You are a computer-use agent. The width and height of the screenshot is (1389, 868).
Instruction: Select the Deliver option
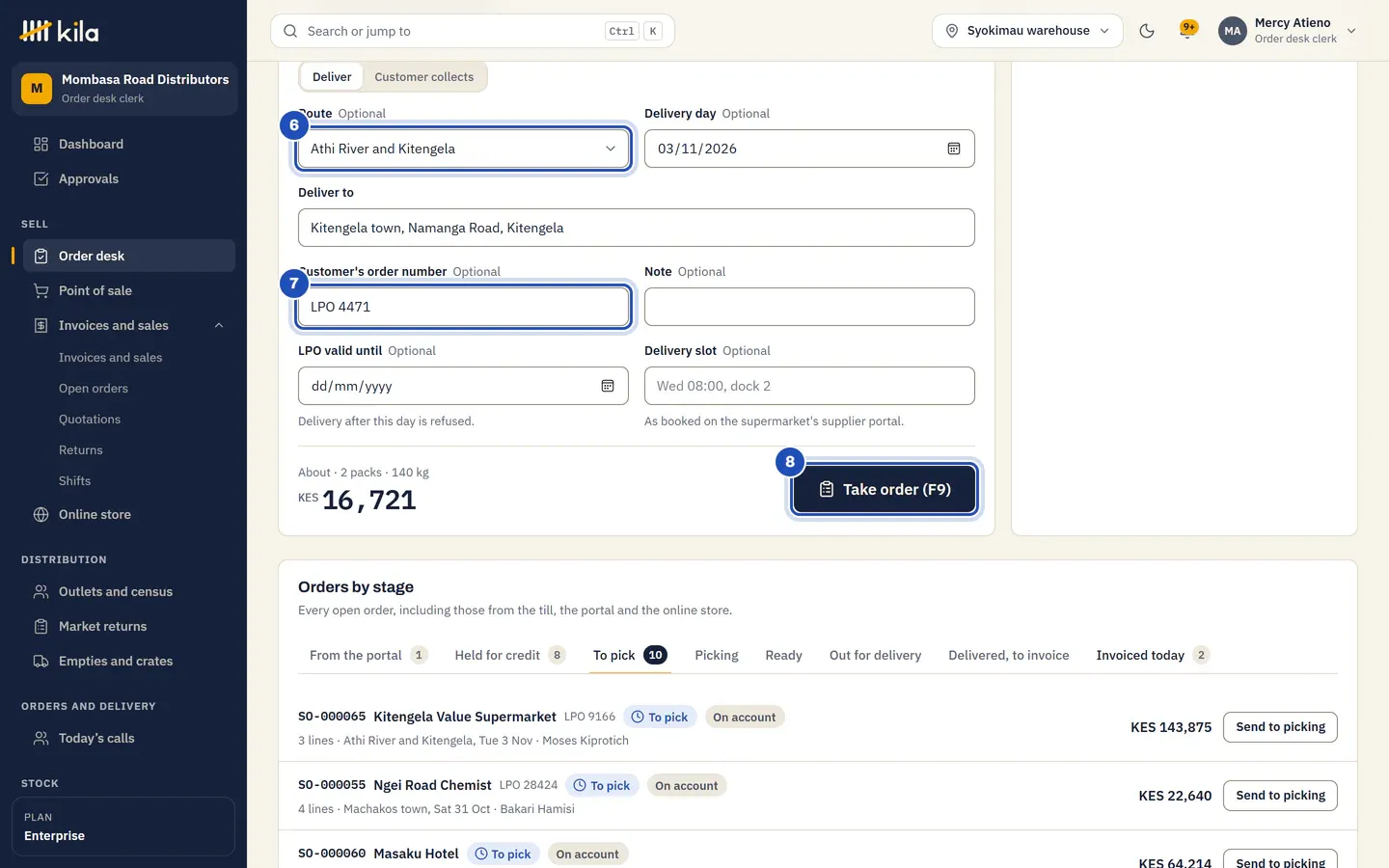coord(332,77)
